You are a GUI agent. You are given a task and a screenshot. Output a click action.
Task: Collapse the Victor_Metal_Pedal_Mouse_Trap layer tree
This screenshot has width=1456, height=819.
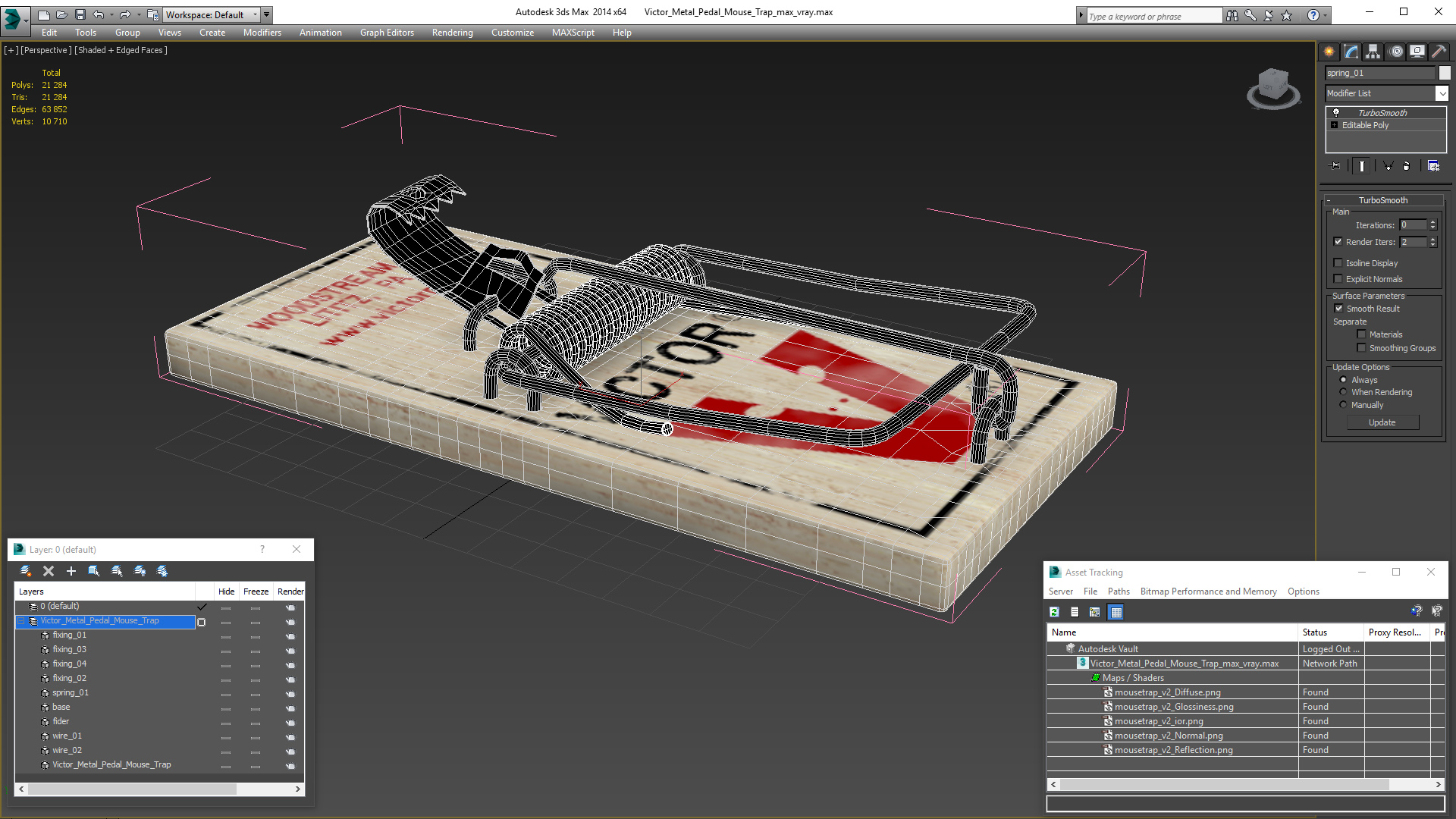click(21, 621)
